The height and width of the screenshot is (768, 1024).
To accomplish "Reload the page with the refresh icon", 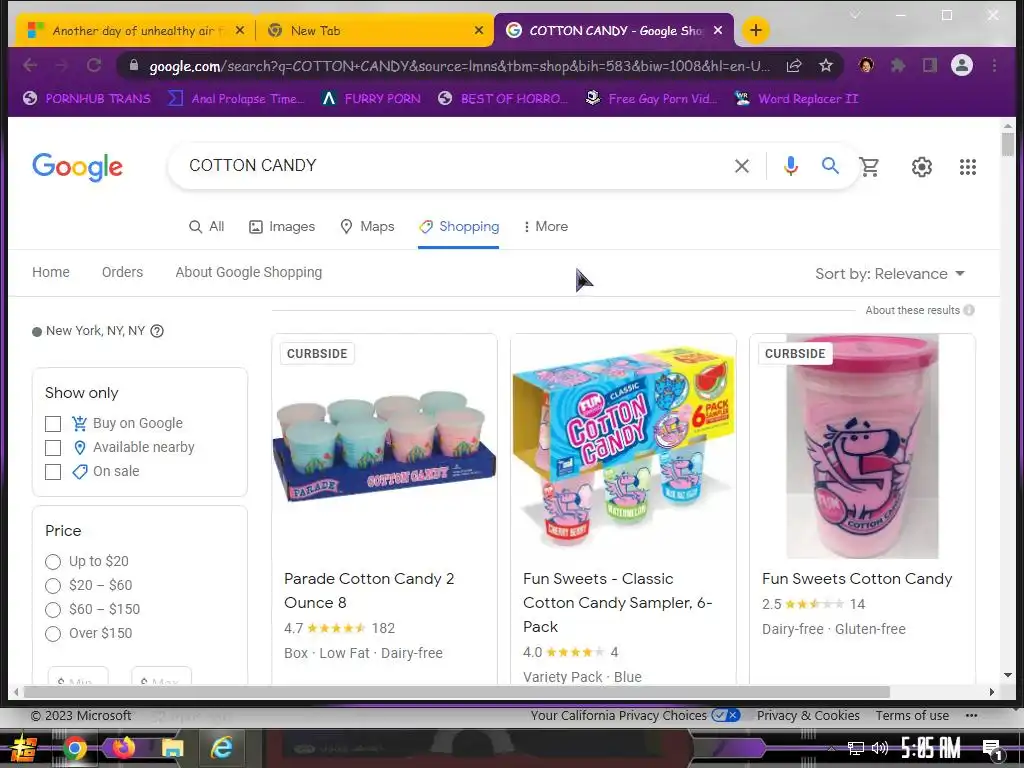I will coord(94,65).
